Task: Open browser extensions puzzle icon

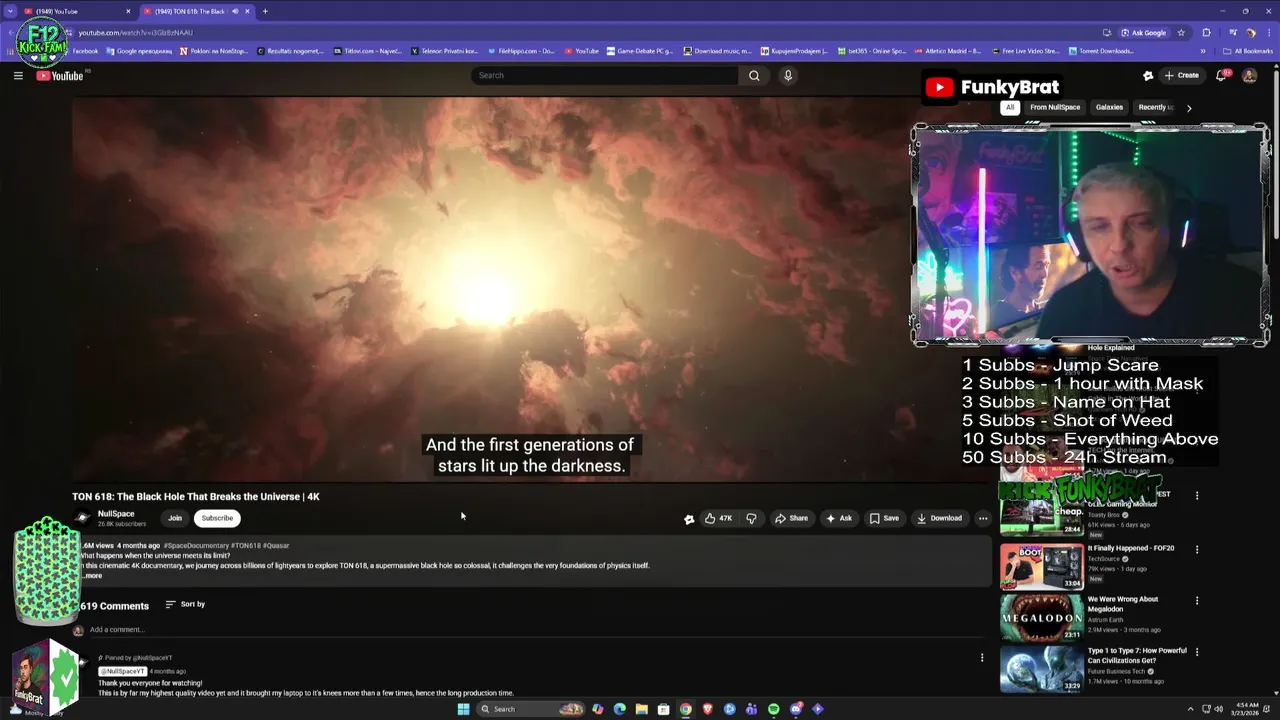Action: (1206, 32)
